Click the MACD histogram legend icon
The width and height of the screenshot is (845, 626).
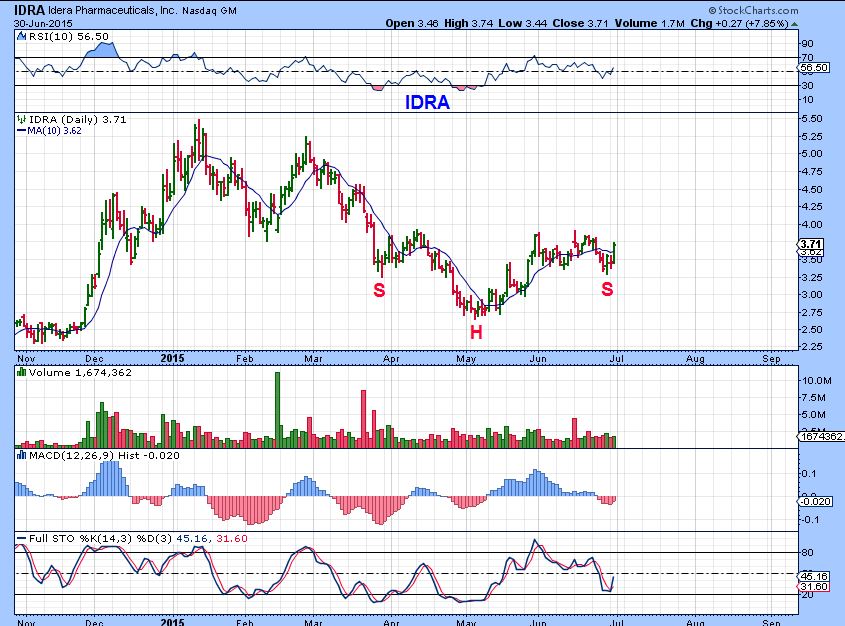tap(22, 455)
